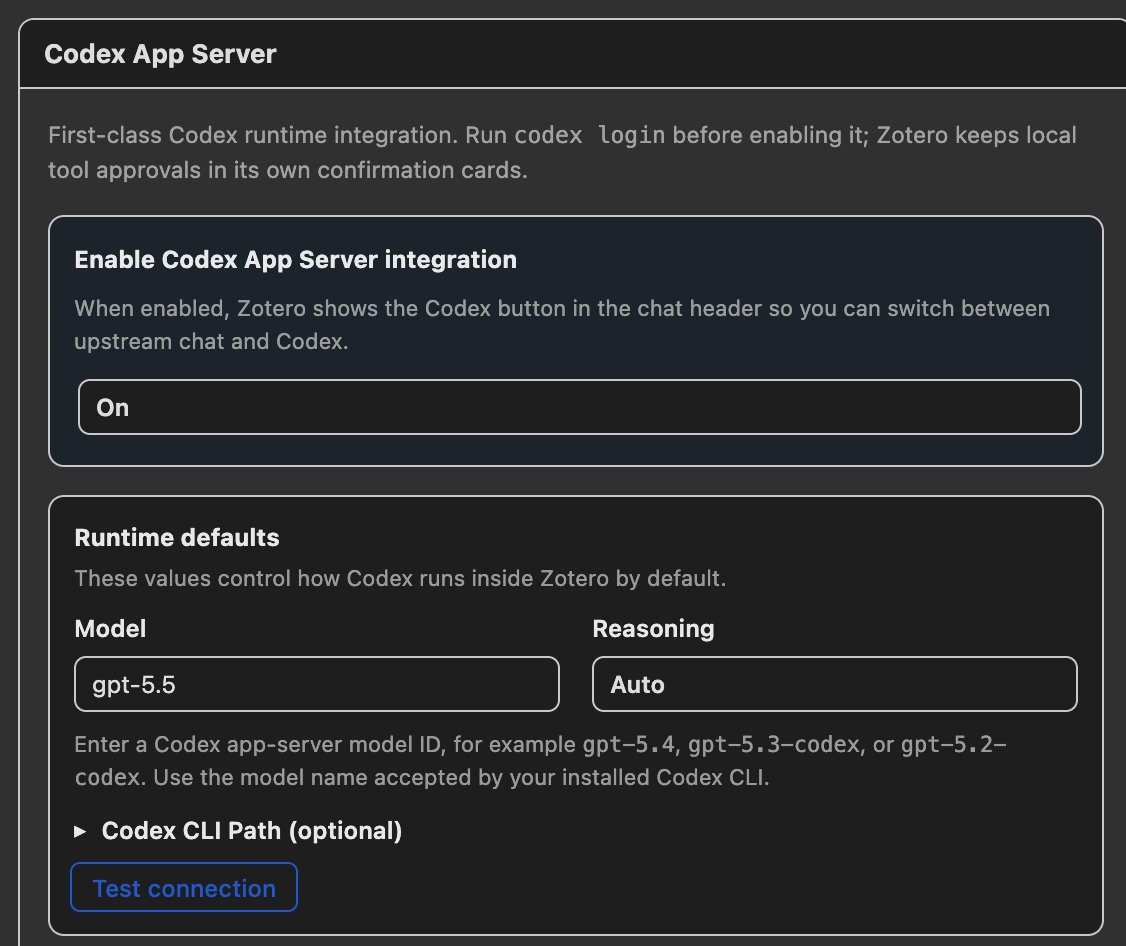
Task: Click the Enable Codex App Server integration title
Action: point(295,259)
